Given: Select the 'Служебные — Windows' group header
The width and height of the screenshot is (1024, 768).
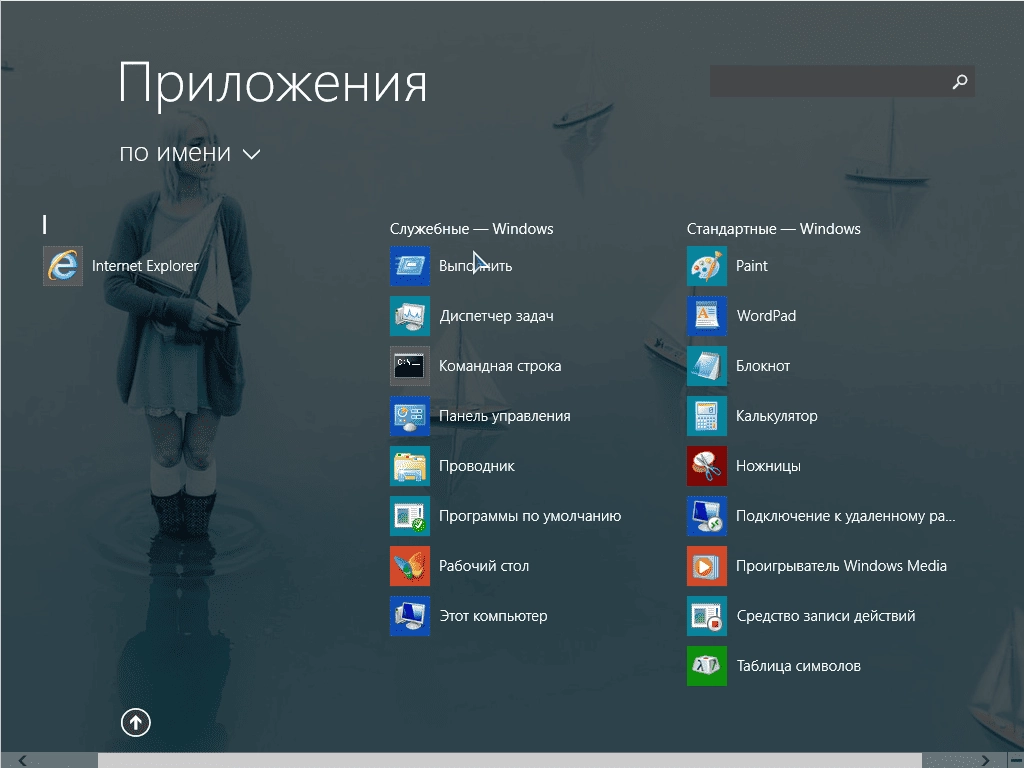Looking at the screenshot, I should tap(472, 229).
